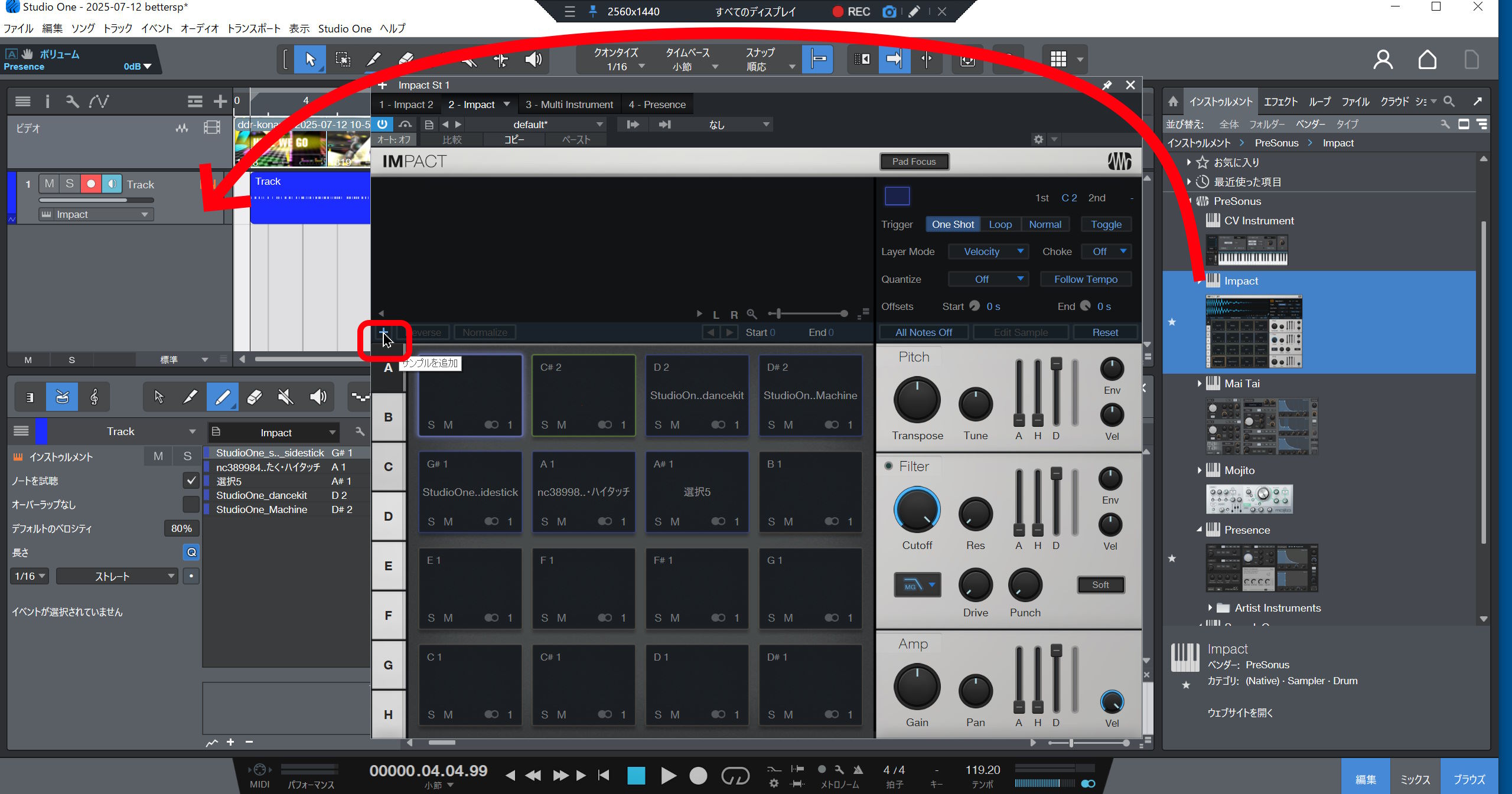This screenshot has width=1512, height=794.
Task: Expand the Mai Tai instrument entry
Action: coord(1200,384)
